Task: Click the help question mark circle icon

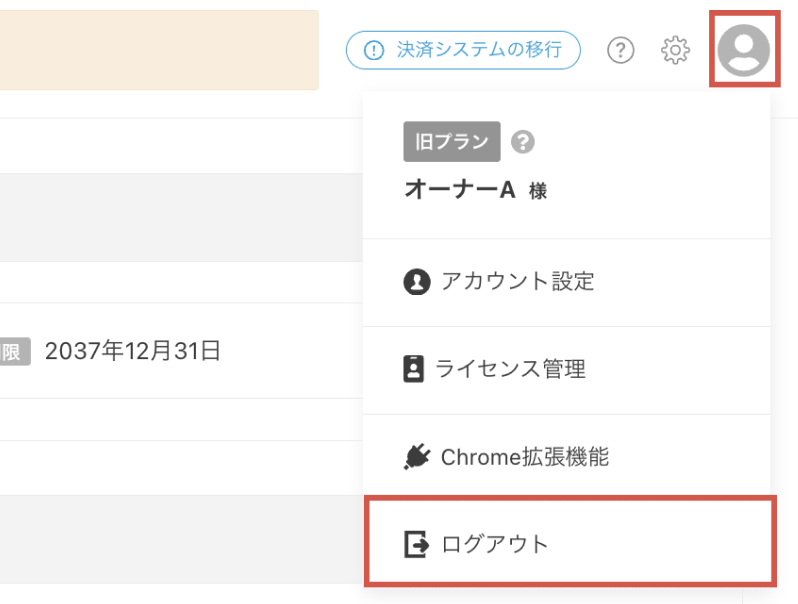Action: 620,50
